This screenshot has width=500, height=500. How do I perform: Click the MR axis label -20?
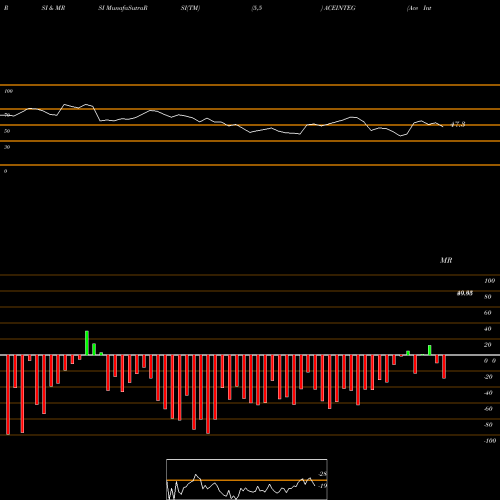click(488, 377)
